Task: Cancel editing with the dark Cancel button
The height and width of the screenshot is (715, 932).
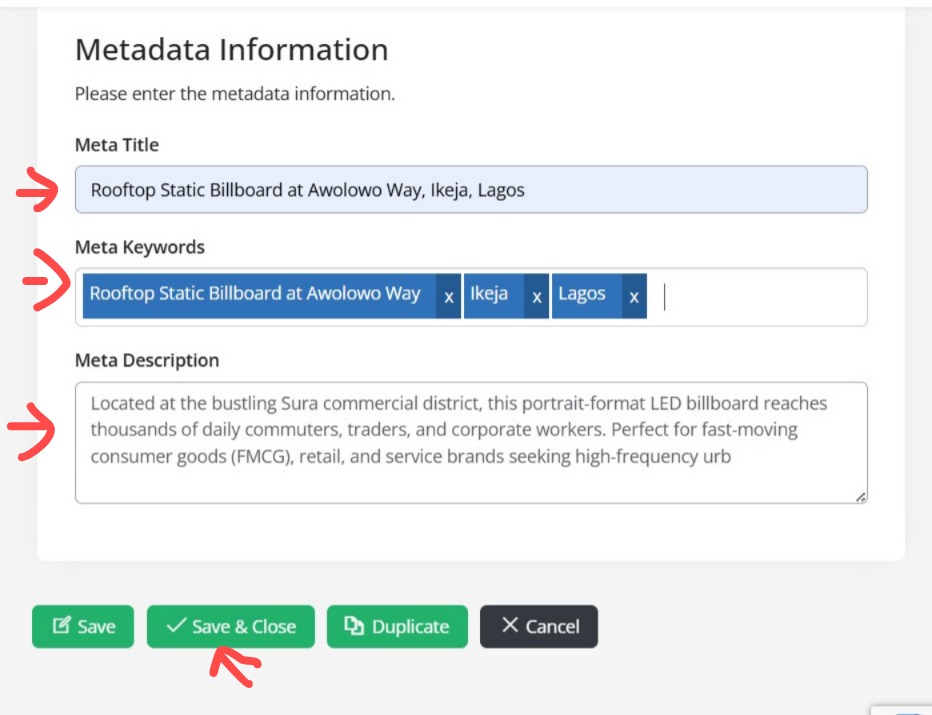Action: click(539, 626)
